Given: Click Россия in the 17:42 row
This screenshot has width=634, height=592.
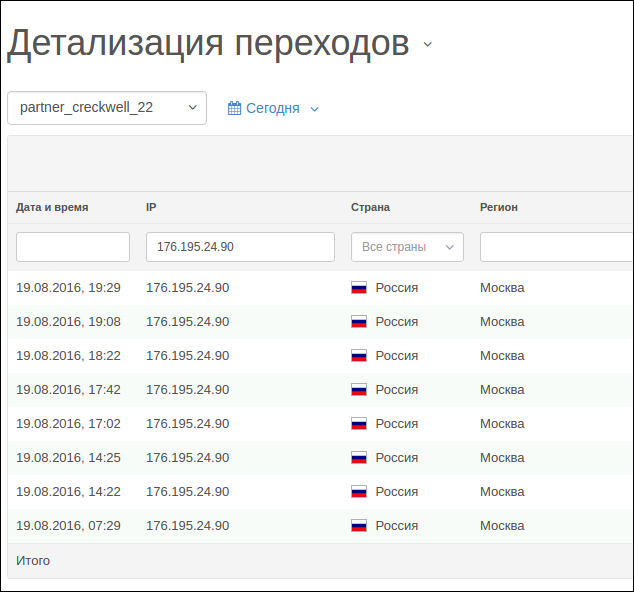Looking at the screenshot, I should pos(397,389).
